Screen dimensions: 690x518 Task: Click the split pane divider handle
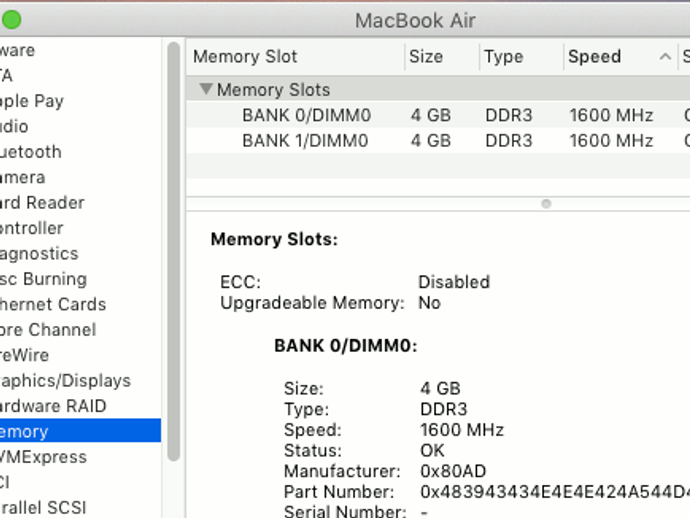[x=546, y=204]
